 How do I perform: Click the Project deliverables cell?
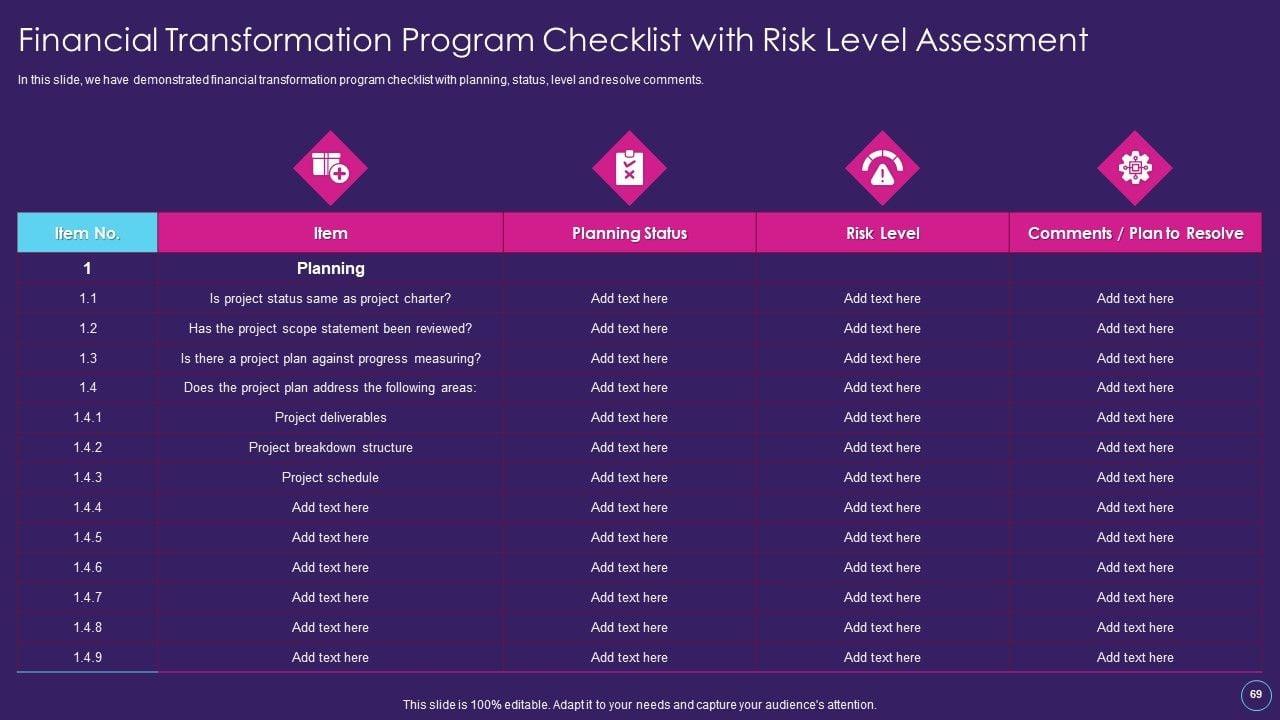[330, 417]
